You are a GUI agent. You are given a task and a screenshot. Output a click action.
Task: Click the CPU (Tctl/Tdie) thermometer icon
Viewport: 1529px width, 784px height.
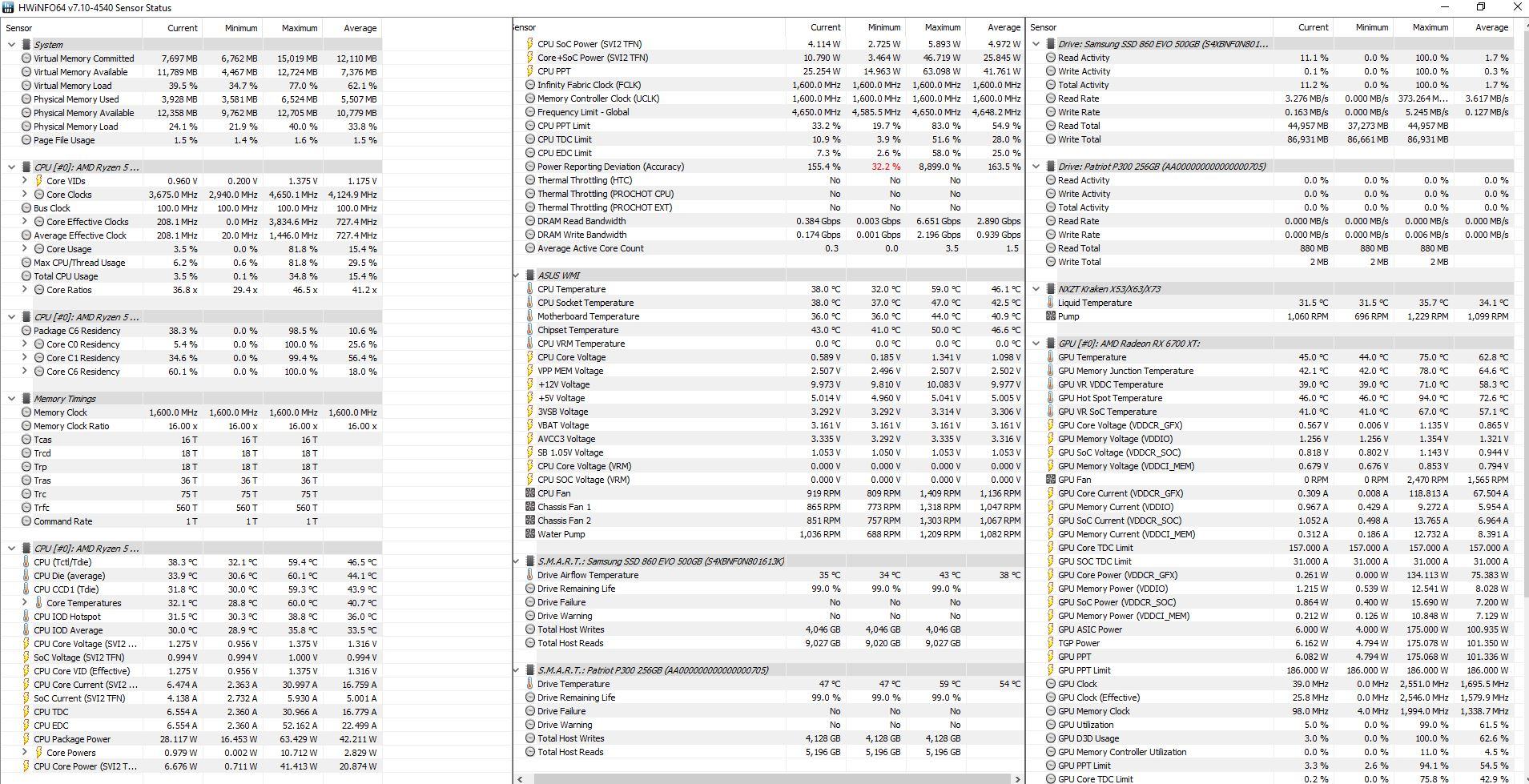pos(26,562)
